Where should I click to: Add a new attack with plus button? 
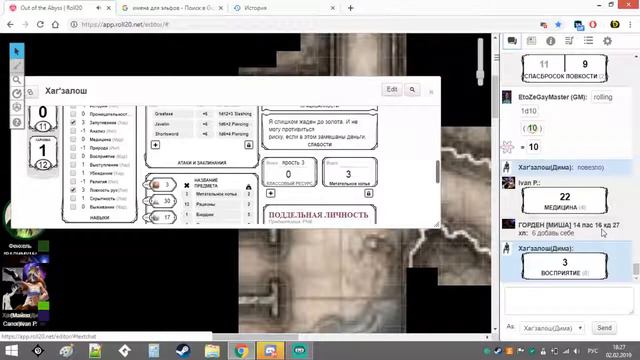(x=156, y=145)
